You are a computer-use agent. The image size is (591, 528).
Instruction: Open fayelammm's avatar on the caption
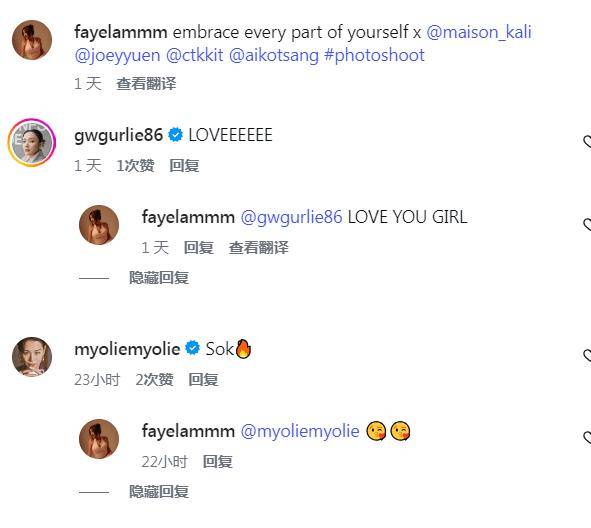[32, 40]
